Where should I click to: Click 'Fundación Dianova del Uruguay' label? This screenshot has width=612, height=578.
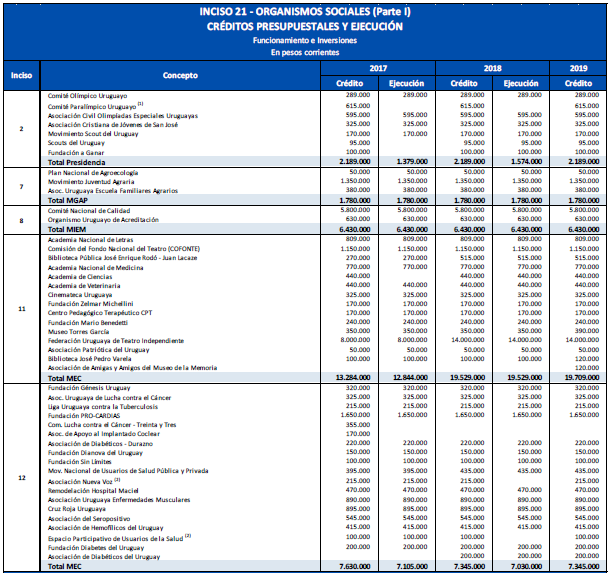pyautogui.click(x=95, y=453)
